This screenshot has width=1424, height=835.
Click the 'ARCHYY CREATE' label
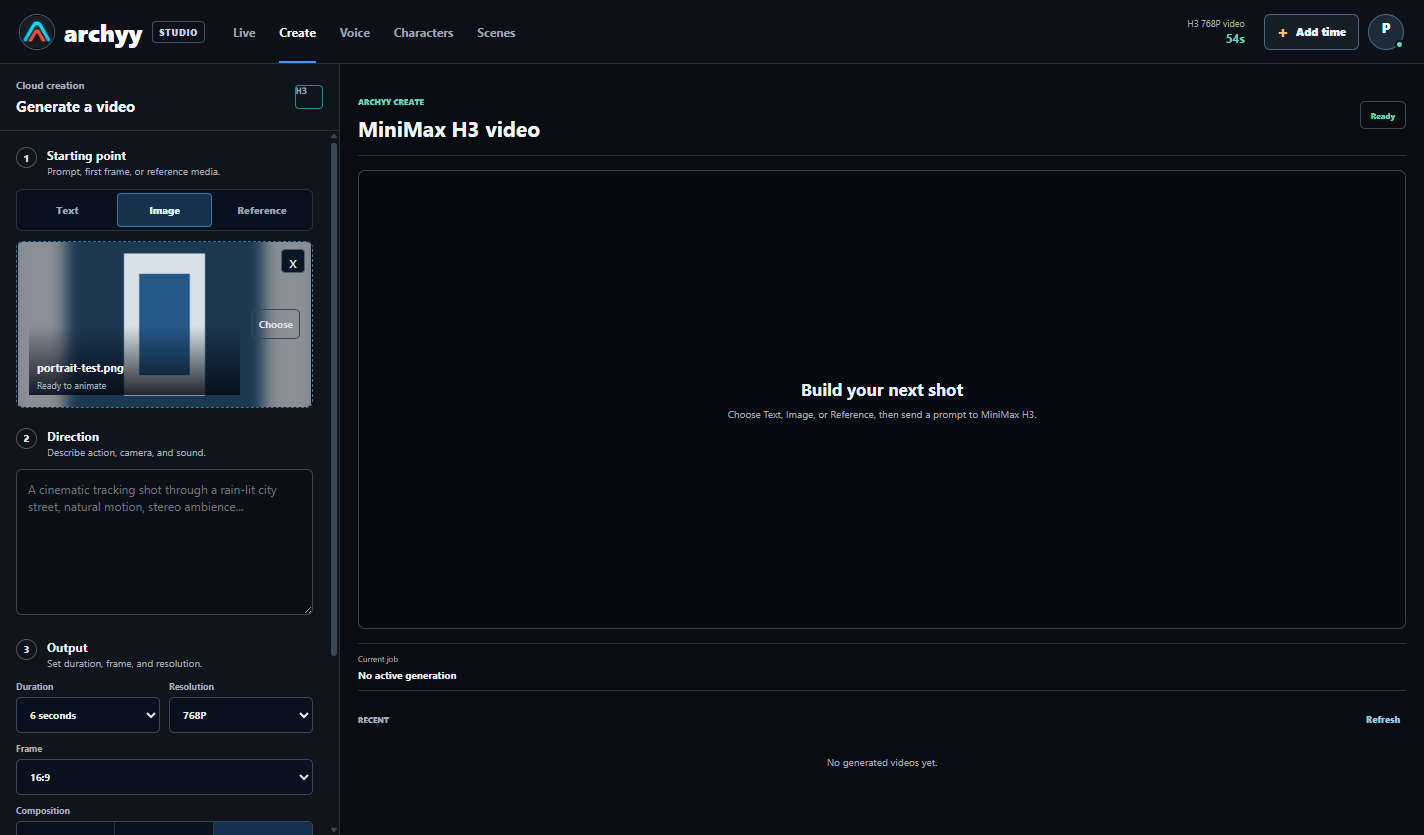[x=391, y=102]
